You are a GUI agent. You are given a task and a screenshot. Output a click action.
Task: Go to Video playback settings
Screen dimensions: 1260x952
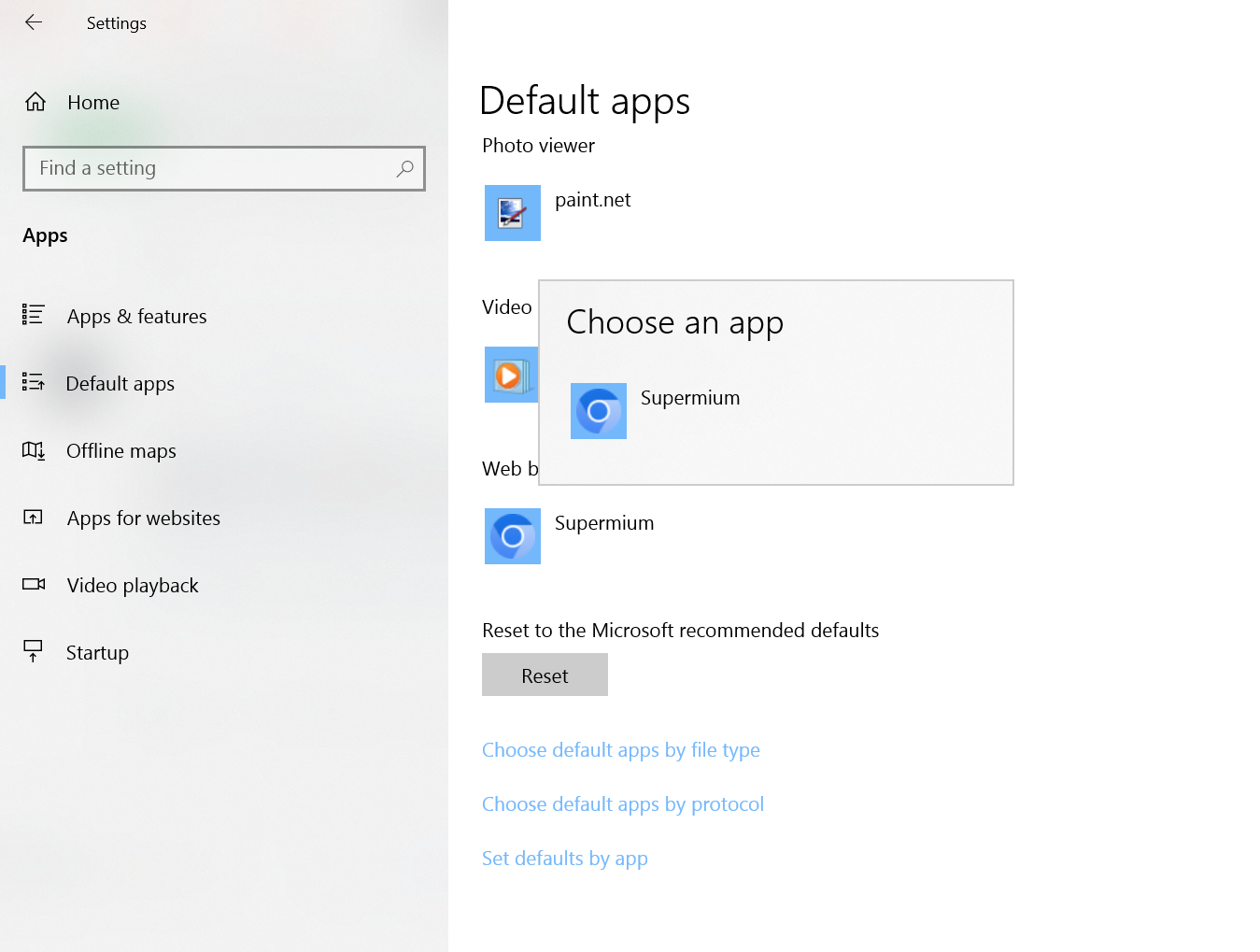(133, 586)
